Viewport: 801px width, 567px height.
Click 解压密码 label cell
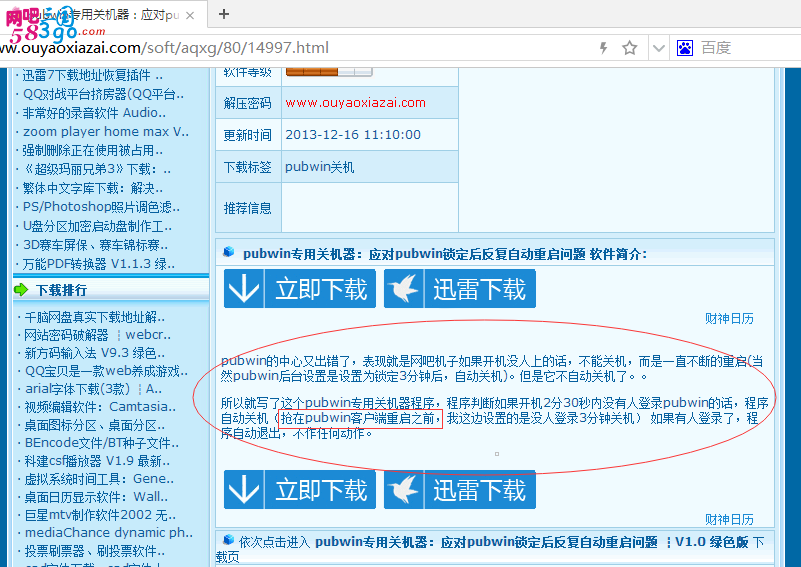[248, 103]
